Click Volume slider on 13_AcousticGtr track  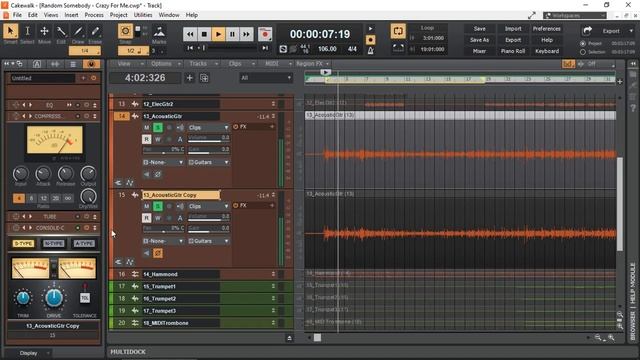(x=209, y=139)
